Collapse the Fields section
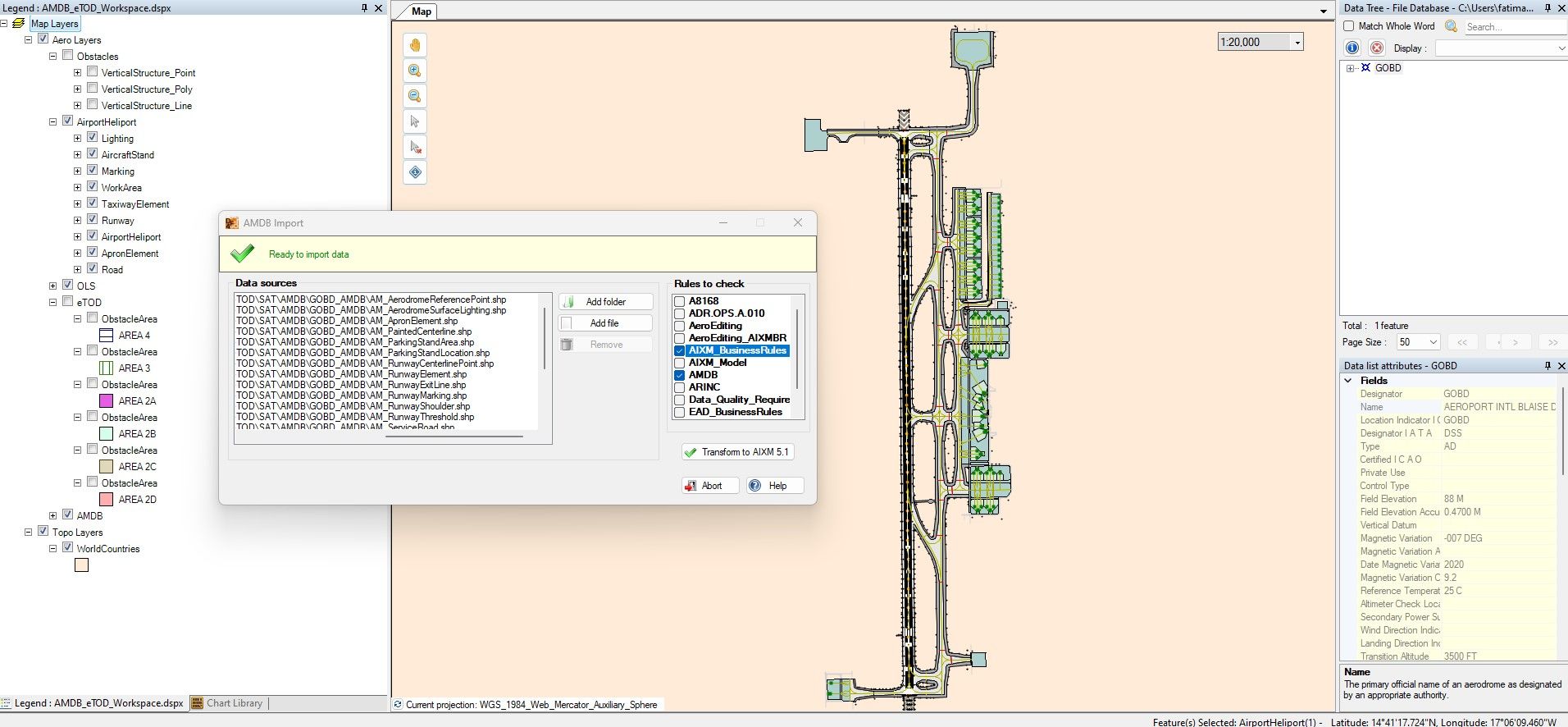Image resolution: width=1568 pixels, height=727 pixels. tap(1348, 381)
